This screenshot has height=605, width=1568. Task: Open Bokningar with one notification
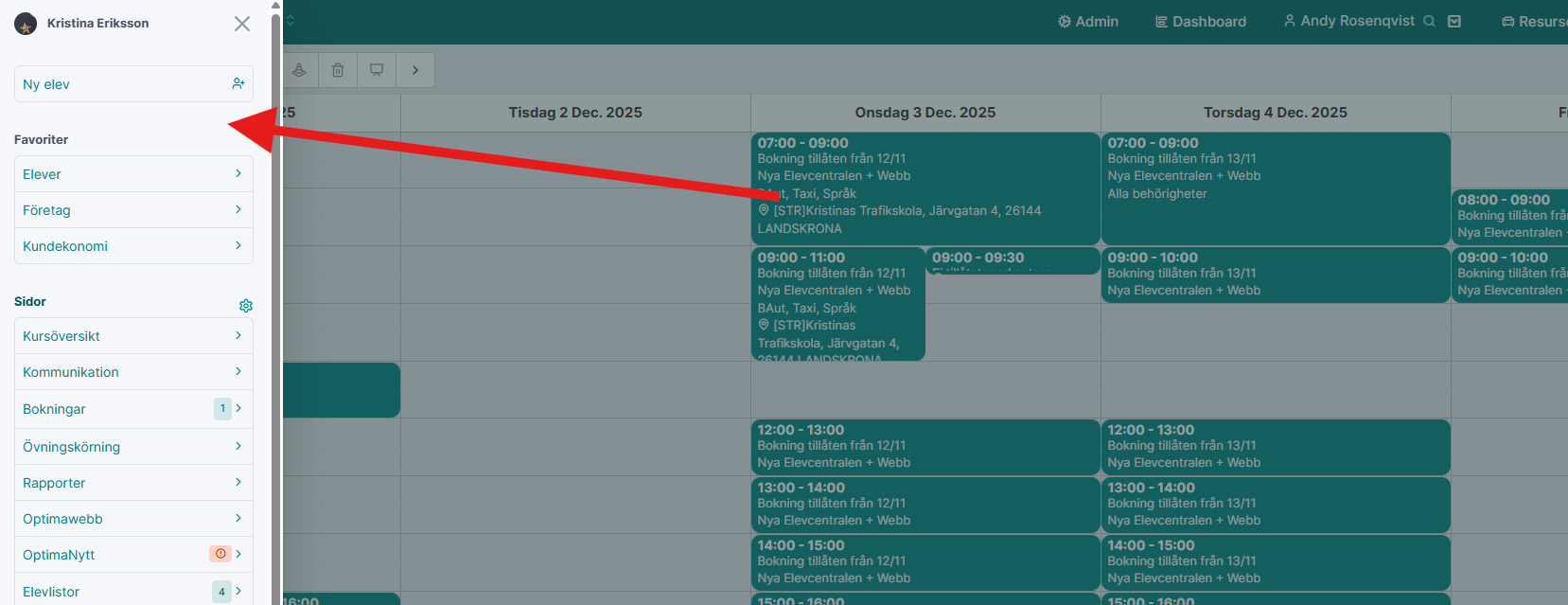pyautogui.click(x=133, y=409)
